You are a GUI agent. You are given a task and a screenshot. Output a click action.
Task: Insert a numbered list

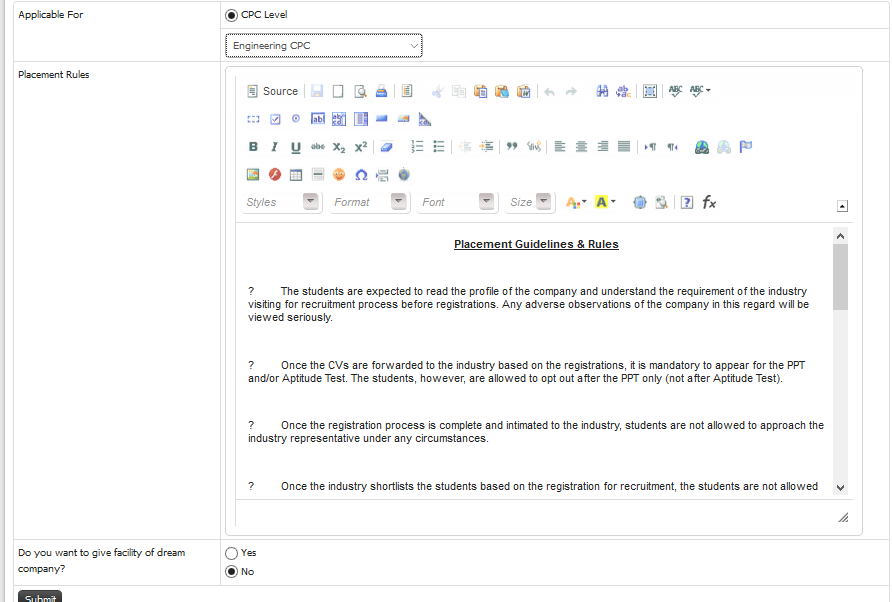point(417,147)
